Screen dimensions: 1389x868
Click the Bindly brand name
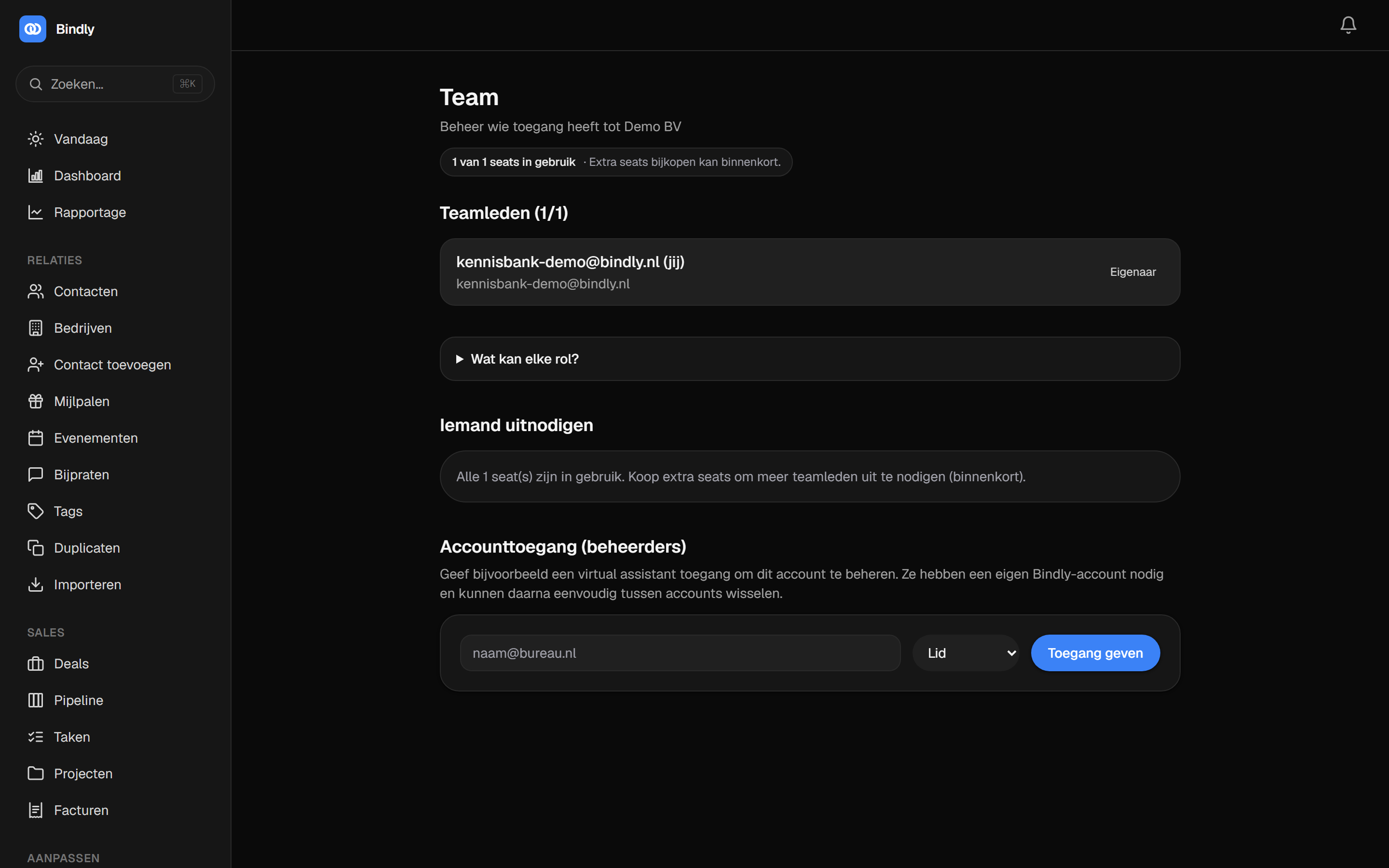click(x=75, y=29)
